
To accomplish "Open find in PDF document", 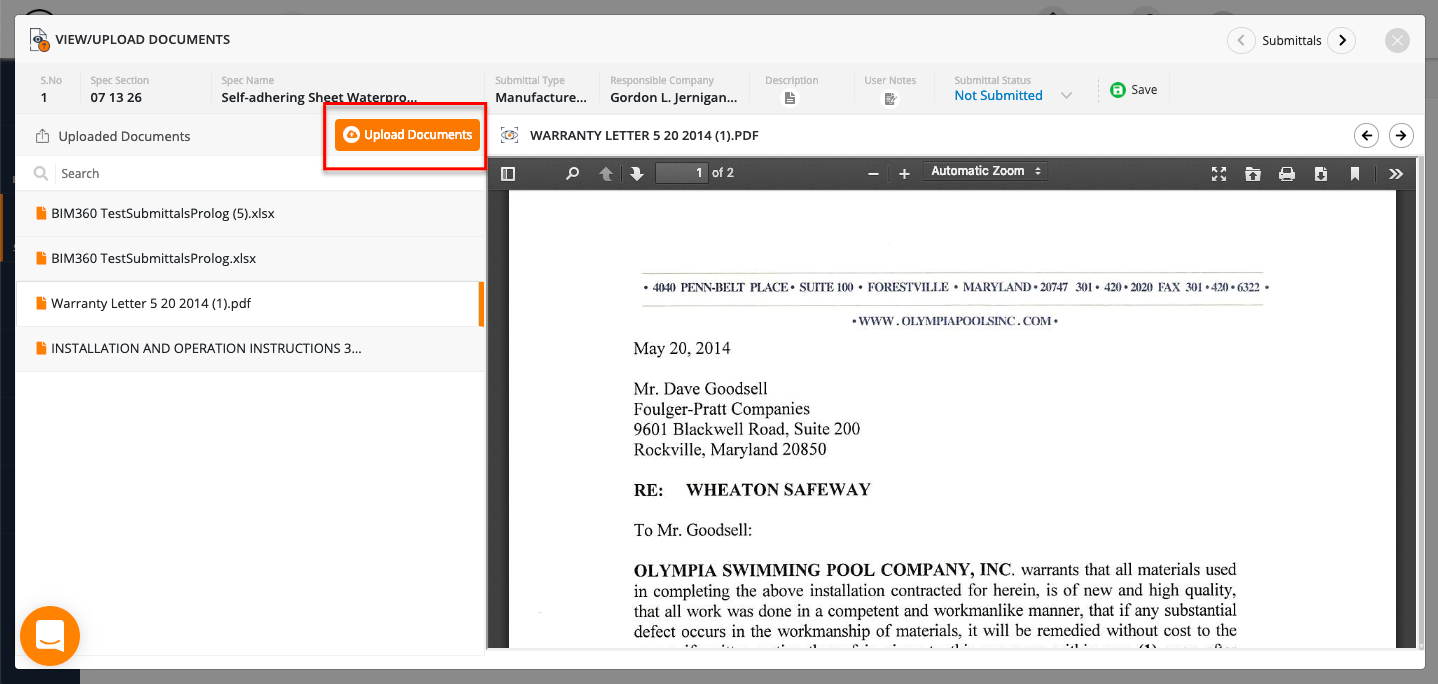I will click(x=572, y=174).
